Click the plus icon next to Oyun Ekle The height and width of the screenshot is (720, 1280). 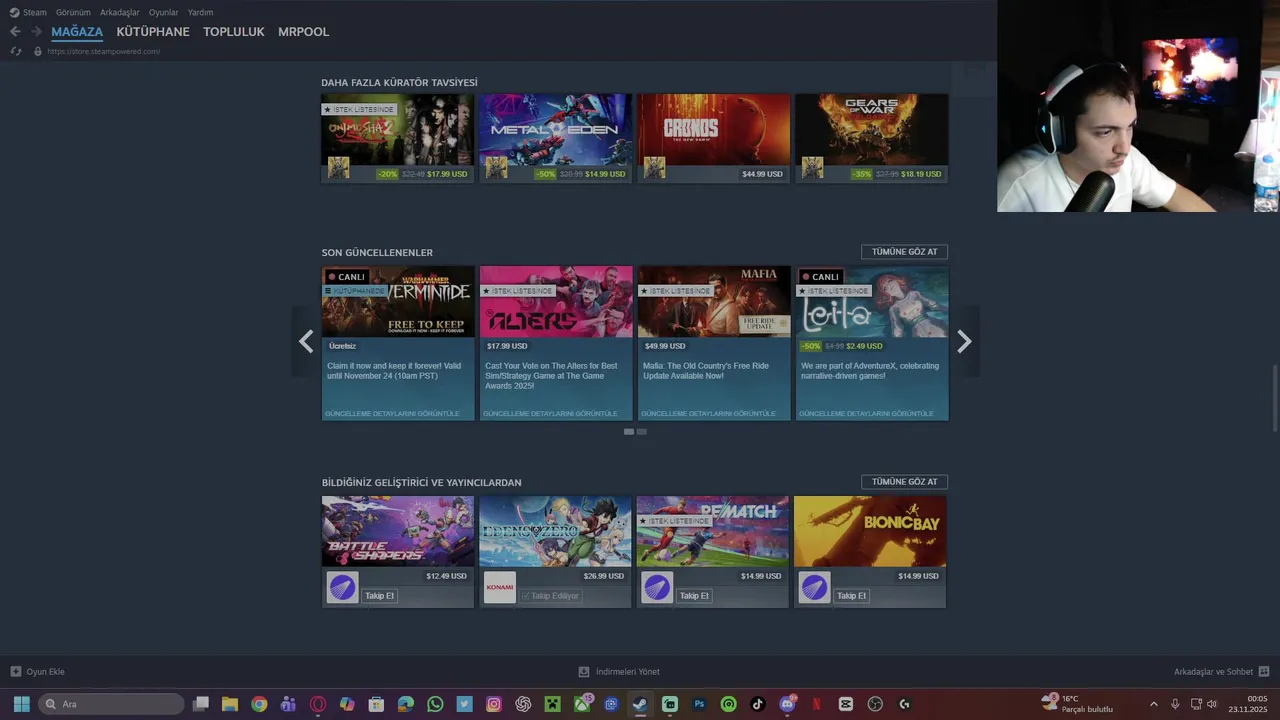point(16,672)
